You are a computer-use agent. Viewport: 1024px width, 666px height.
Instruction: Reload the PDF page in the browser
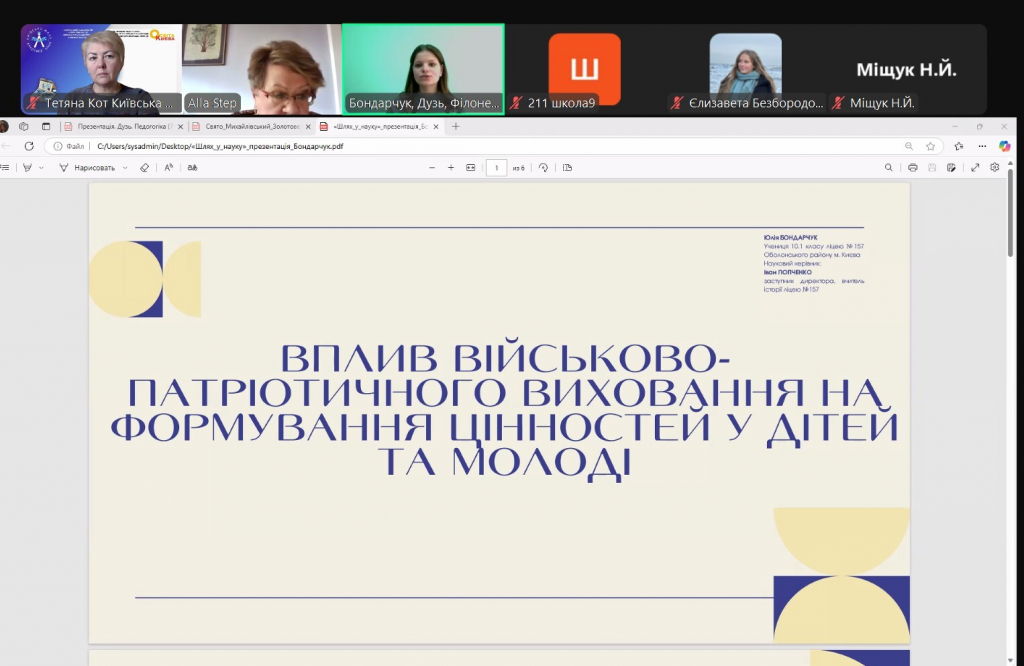click(29, 146)
